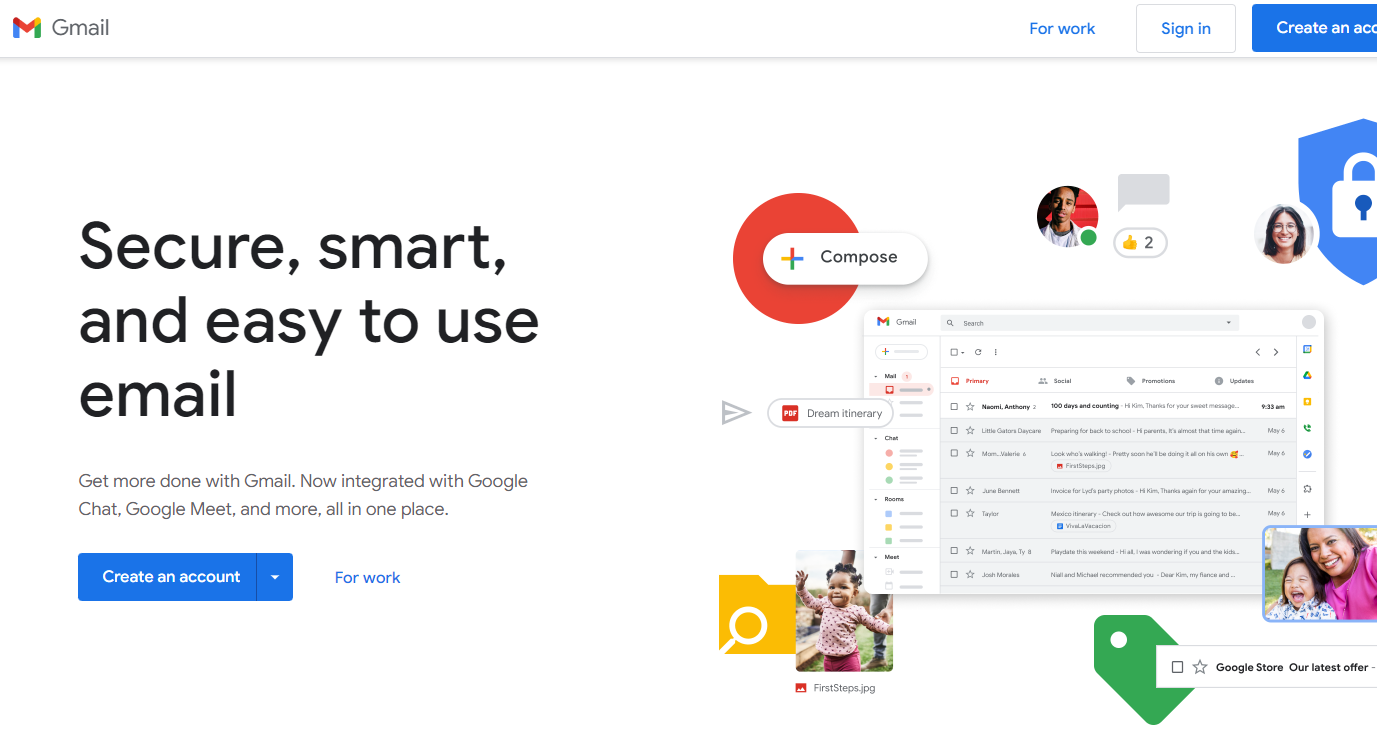Screen dimensions: 1377x752
Task: Star the Martin, Jaya, Ty email
Action: pos(970,551)
